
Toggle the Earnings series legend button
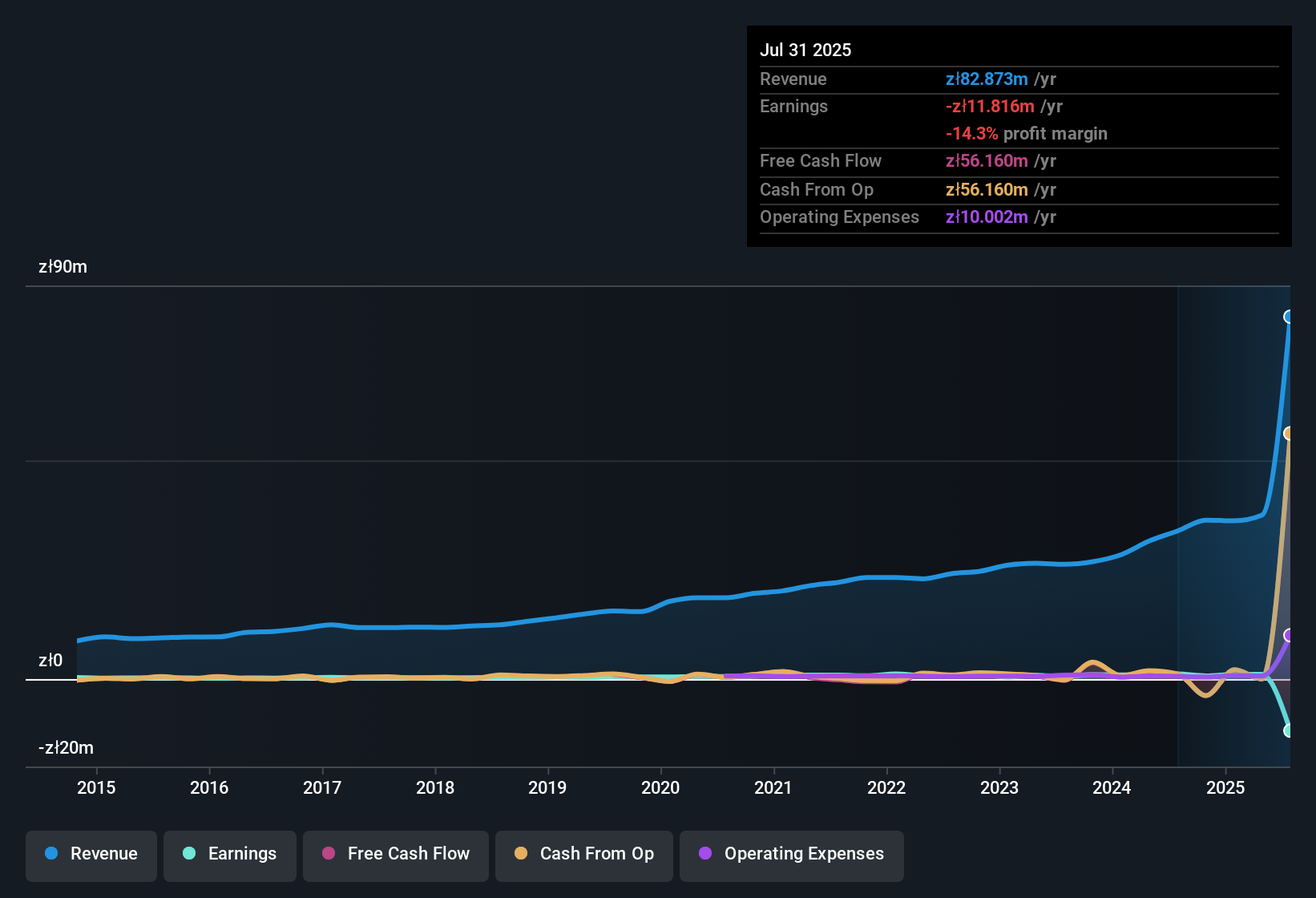pyautogui.click(x=230, y=854)
